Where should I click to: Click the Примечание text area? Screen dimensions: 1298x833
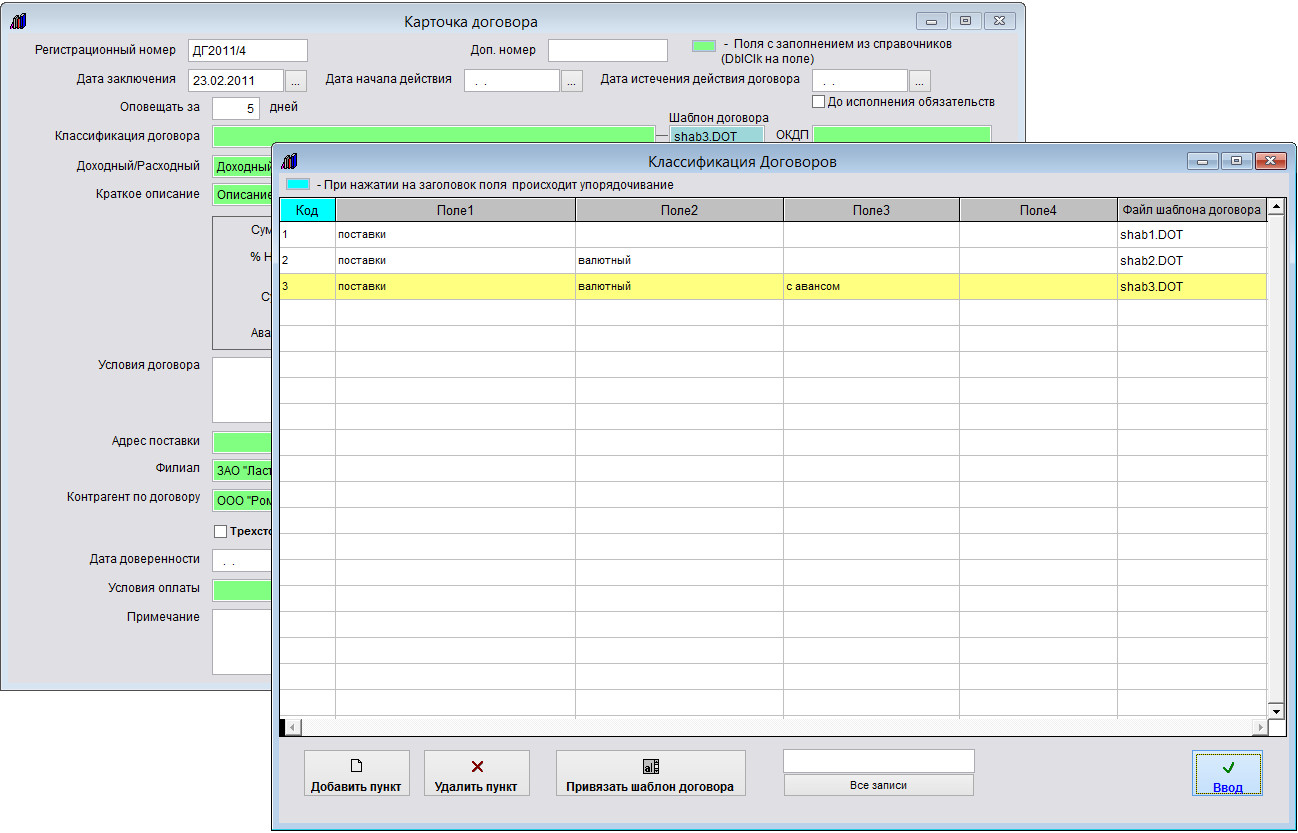pos(242,642)
